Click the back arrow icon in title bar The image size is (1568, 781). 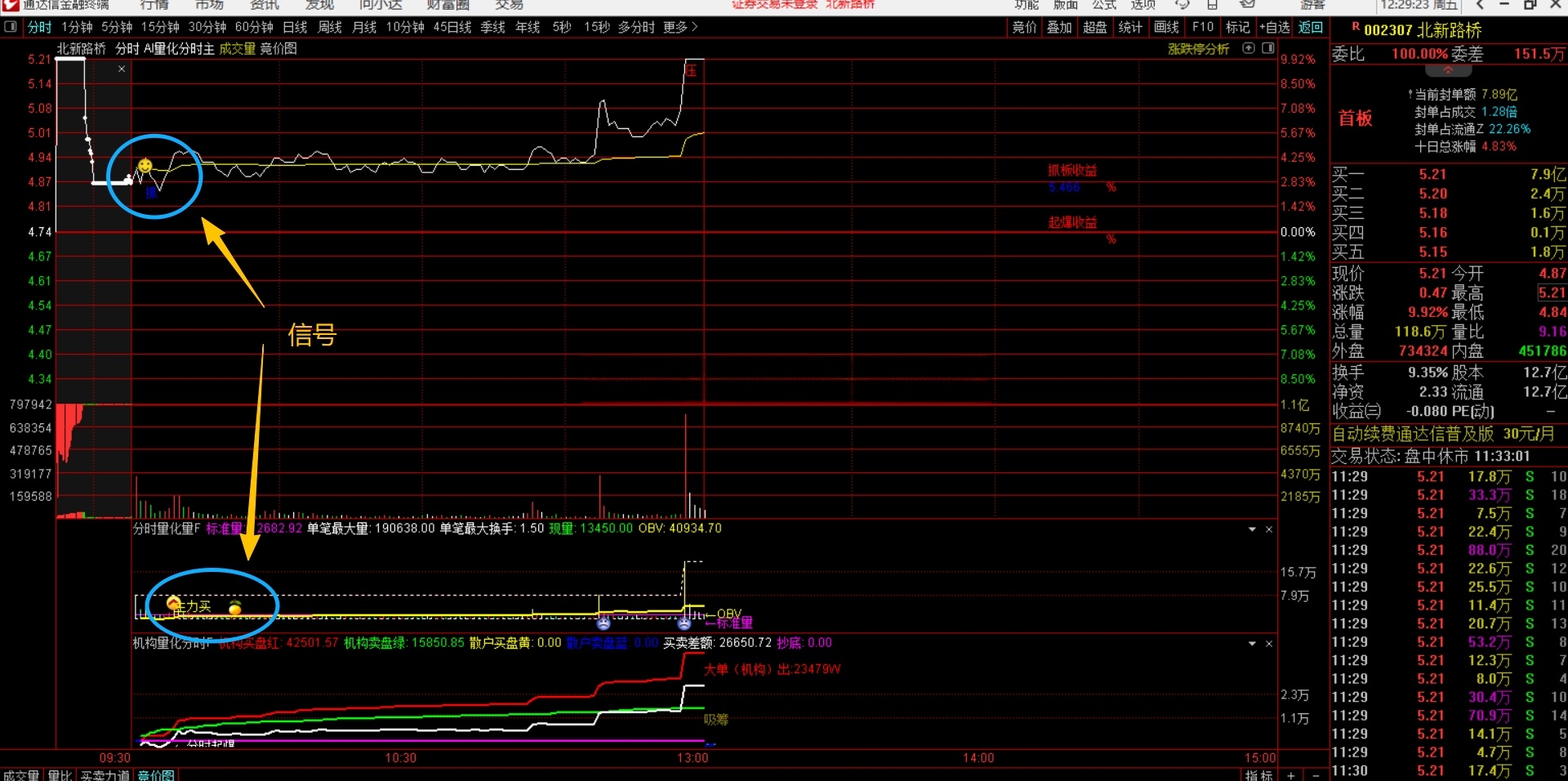(x=1480, y=5)
